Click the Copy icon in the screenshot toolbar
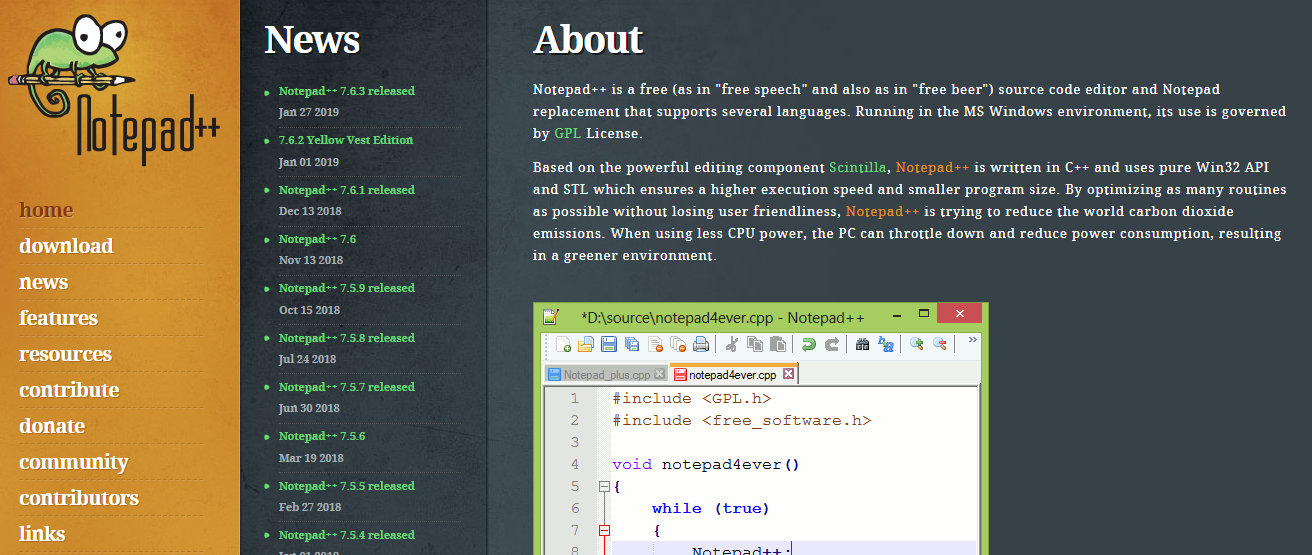1312x555 pixels. pyautogui.click(x=755, y=345)
